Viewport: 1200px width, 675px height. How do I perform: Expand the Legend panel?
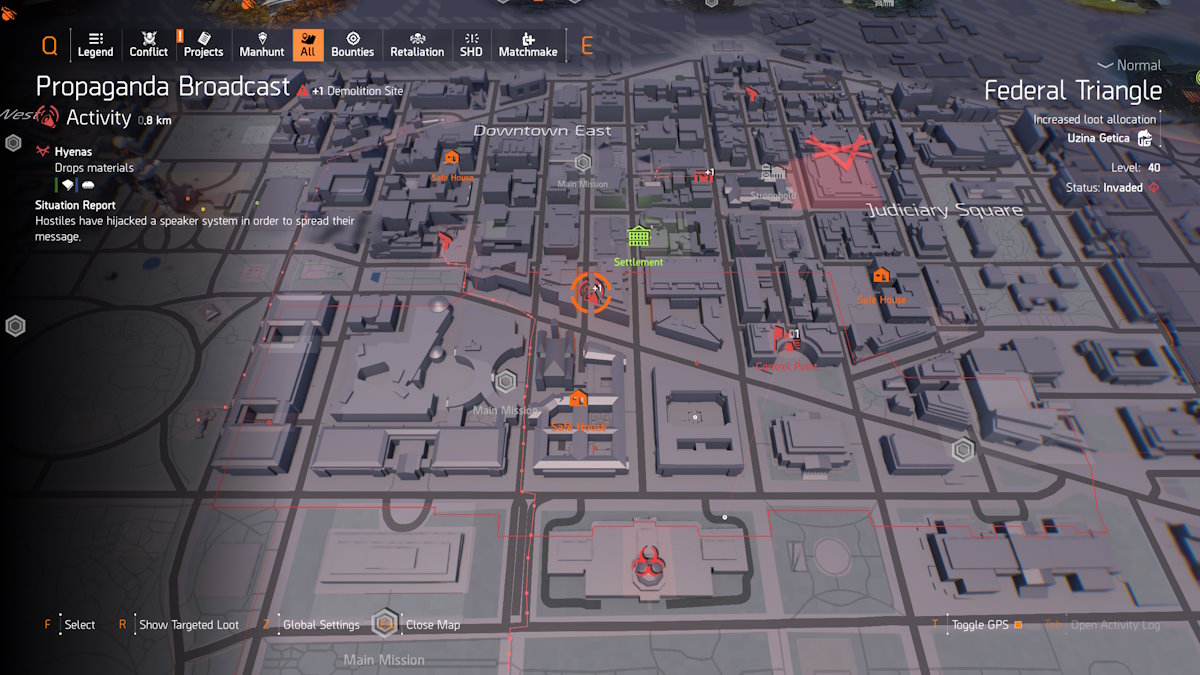(x=95, y=44)
